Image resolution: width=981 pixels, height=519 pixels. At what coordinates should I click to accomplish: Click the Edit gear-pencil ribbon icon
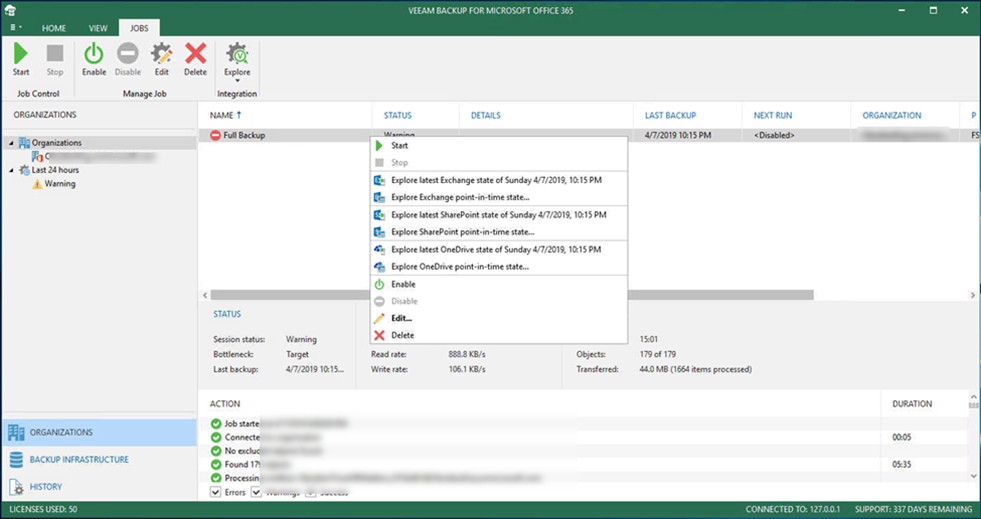162,54
